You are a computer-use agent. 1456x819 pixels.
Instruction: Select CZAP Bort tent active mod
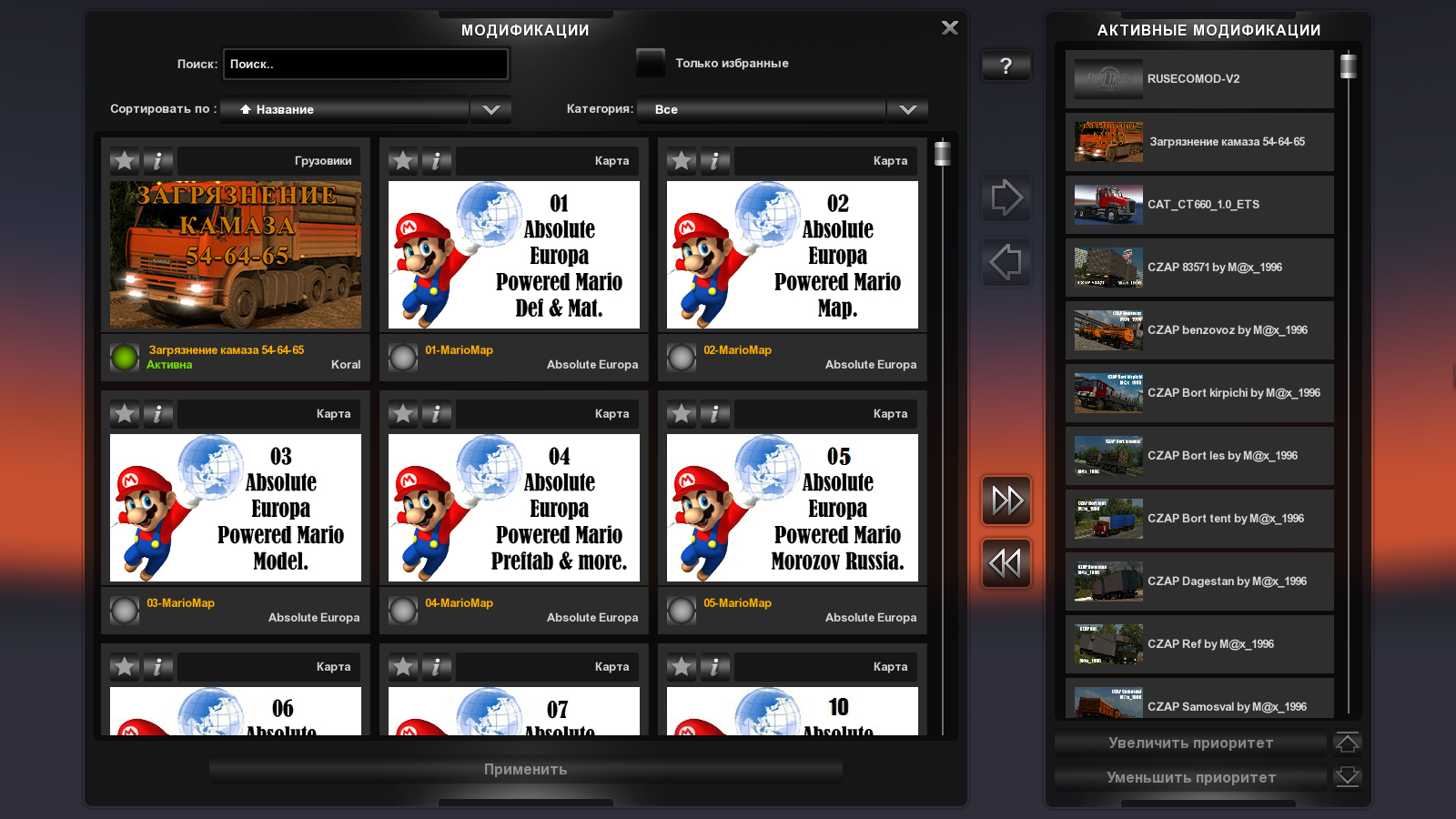[1199, 519]
